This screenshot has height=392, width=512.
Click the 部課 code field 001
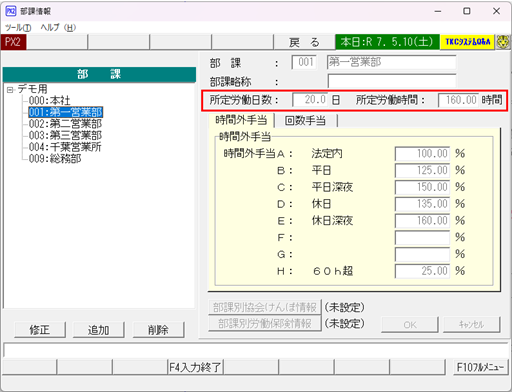[304, 62]
